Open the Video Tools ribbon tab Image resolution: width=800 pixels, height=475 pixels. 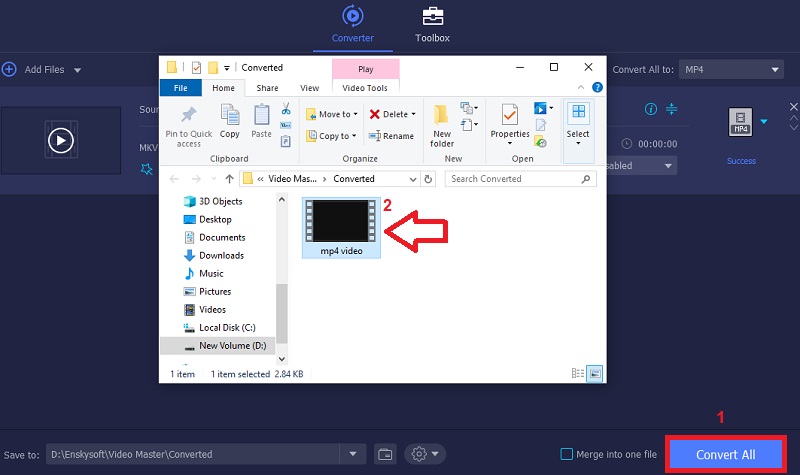click(x=365, y=88)
